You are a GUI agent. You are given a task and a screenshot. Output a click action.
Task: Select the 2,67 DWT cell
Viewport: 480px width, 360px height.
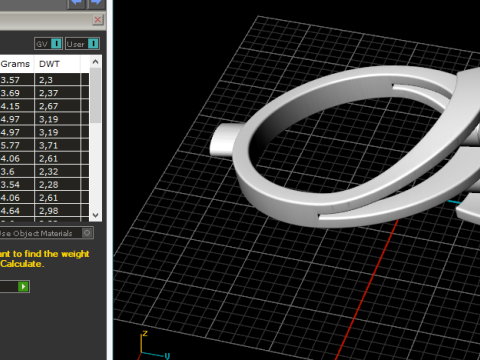tap(57, 106)
